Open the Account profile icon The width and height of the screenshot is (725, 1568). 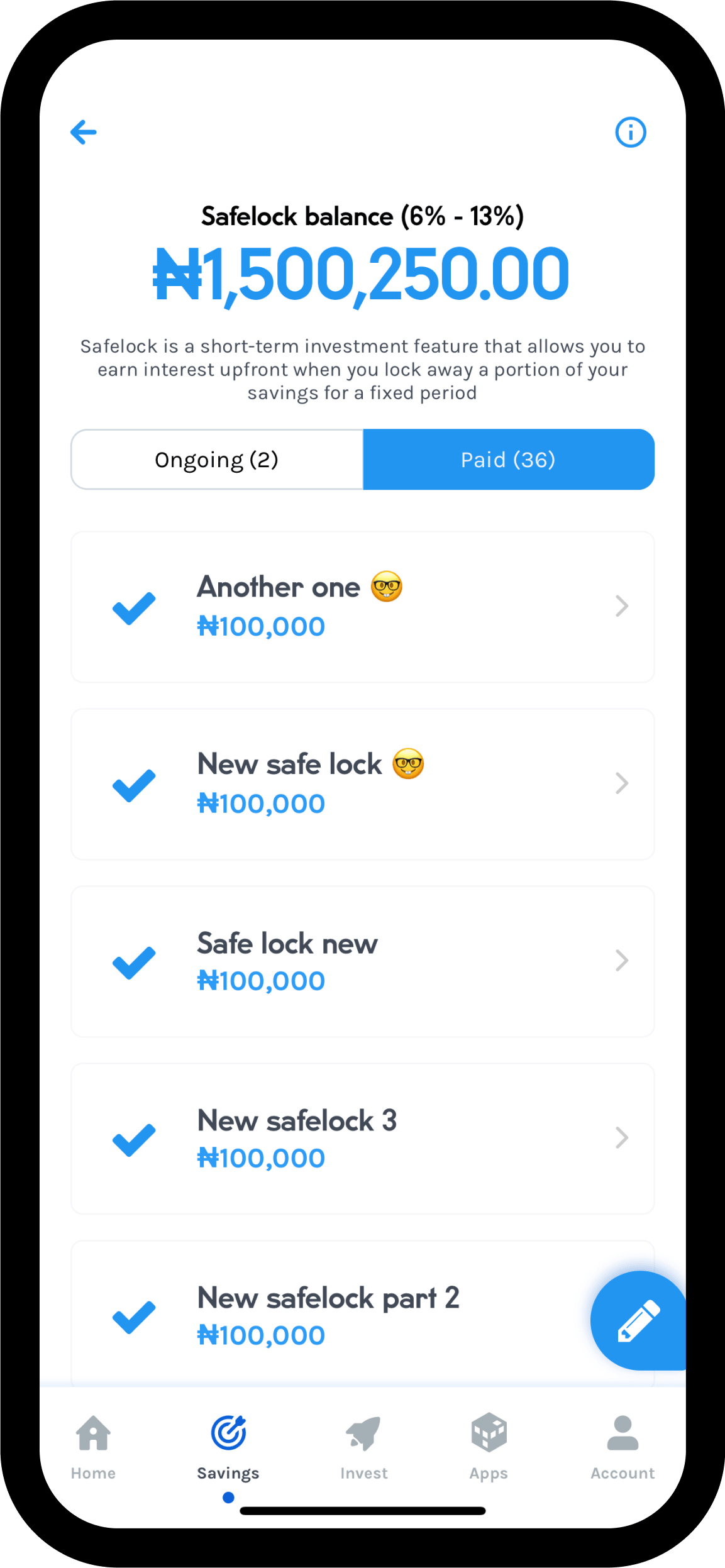(x=623, y=1433)
